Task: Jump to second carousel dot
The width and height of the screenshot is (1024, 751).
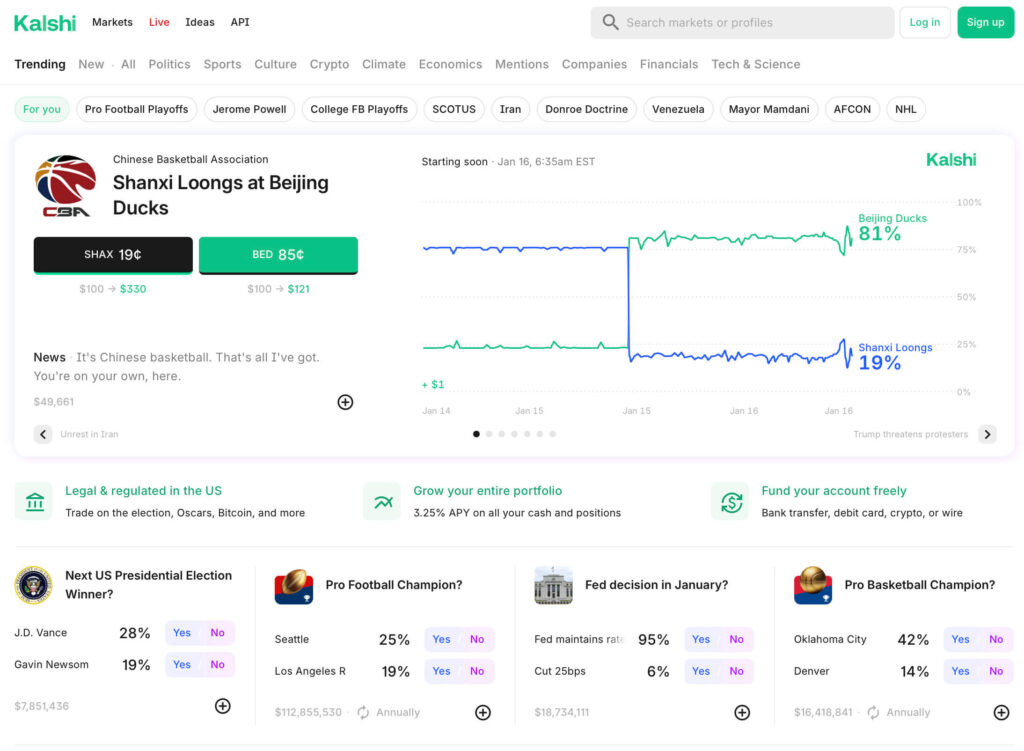Action: (x=489, y=434)
